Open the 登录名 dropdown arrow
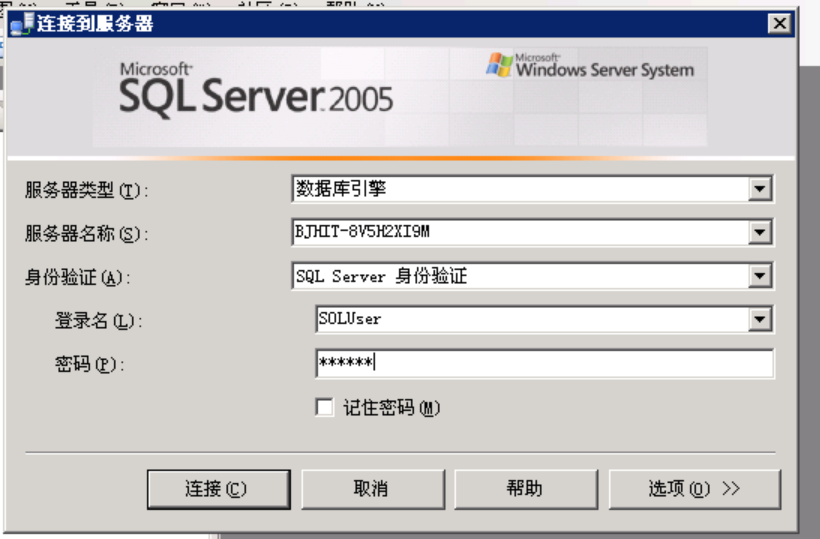 [x=760, y=319]
